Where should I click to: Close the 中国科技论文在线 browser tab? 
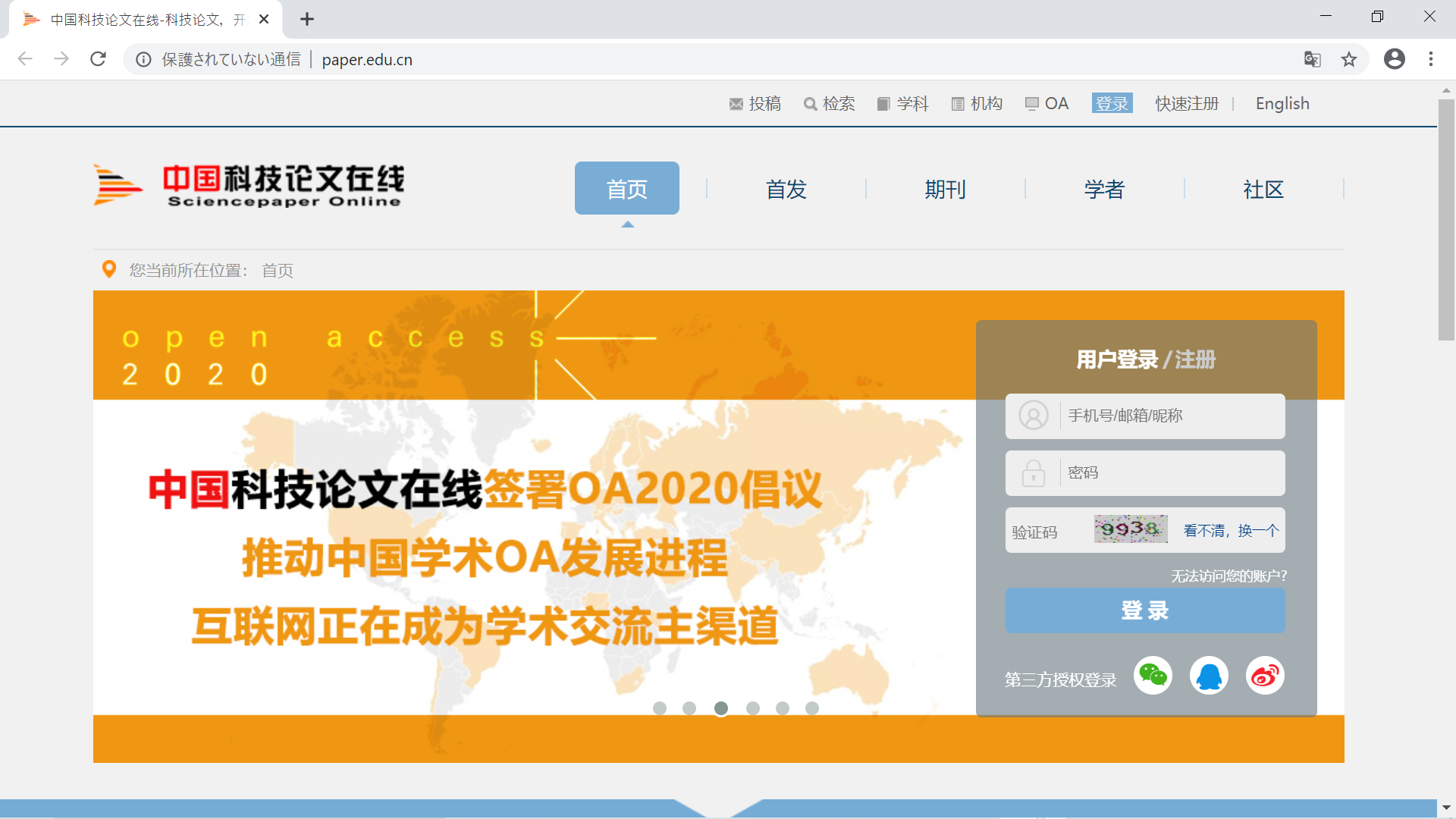coord(264,19)
